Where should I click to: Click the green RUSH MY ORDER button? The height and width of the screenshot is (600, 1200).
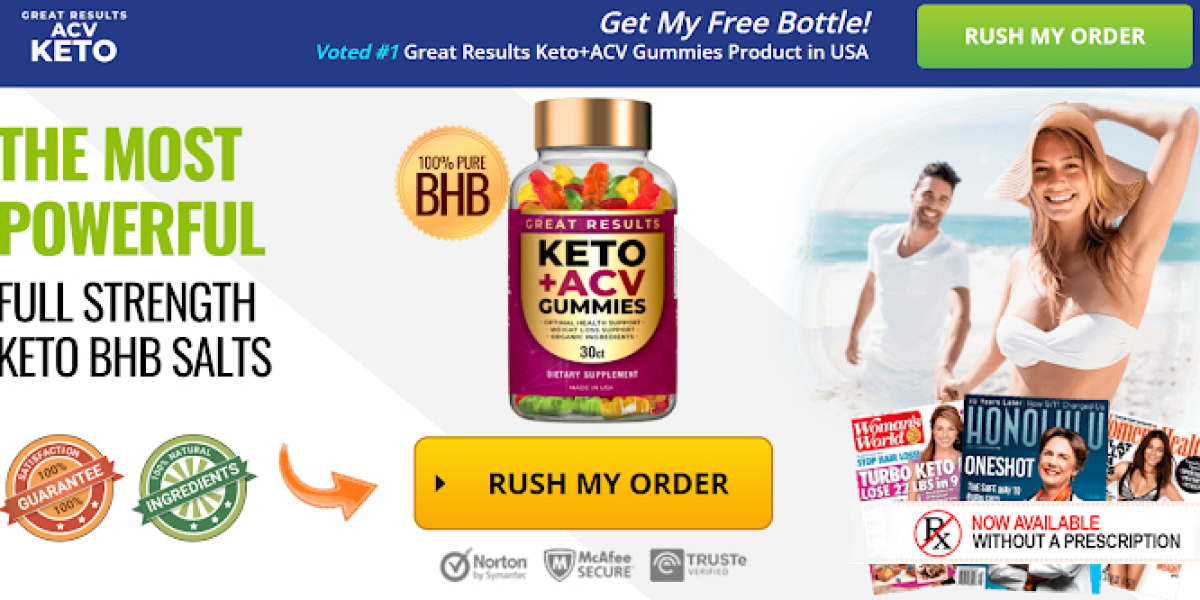1054,36
